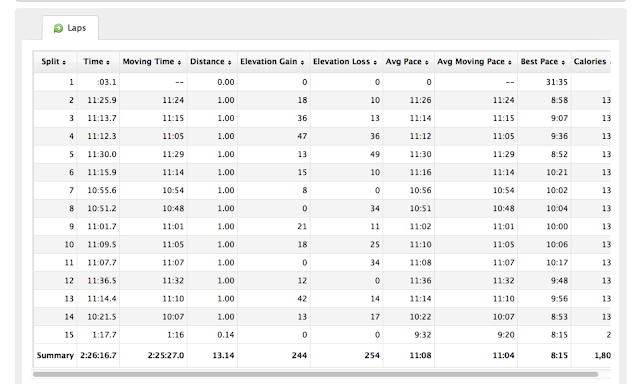
Task: Click split 11 best pace '10:17'
Action: [557, 262]
